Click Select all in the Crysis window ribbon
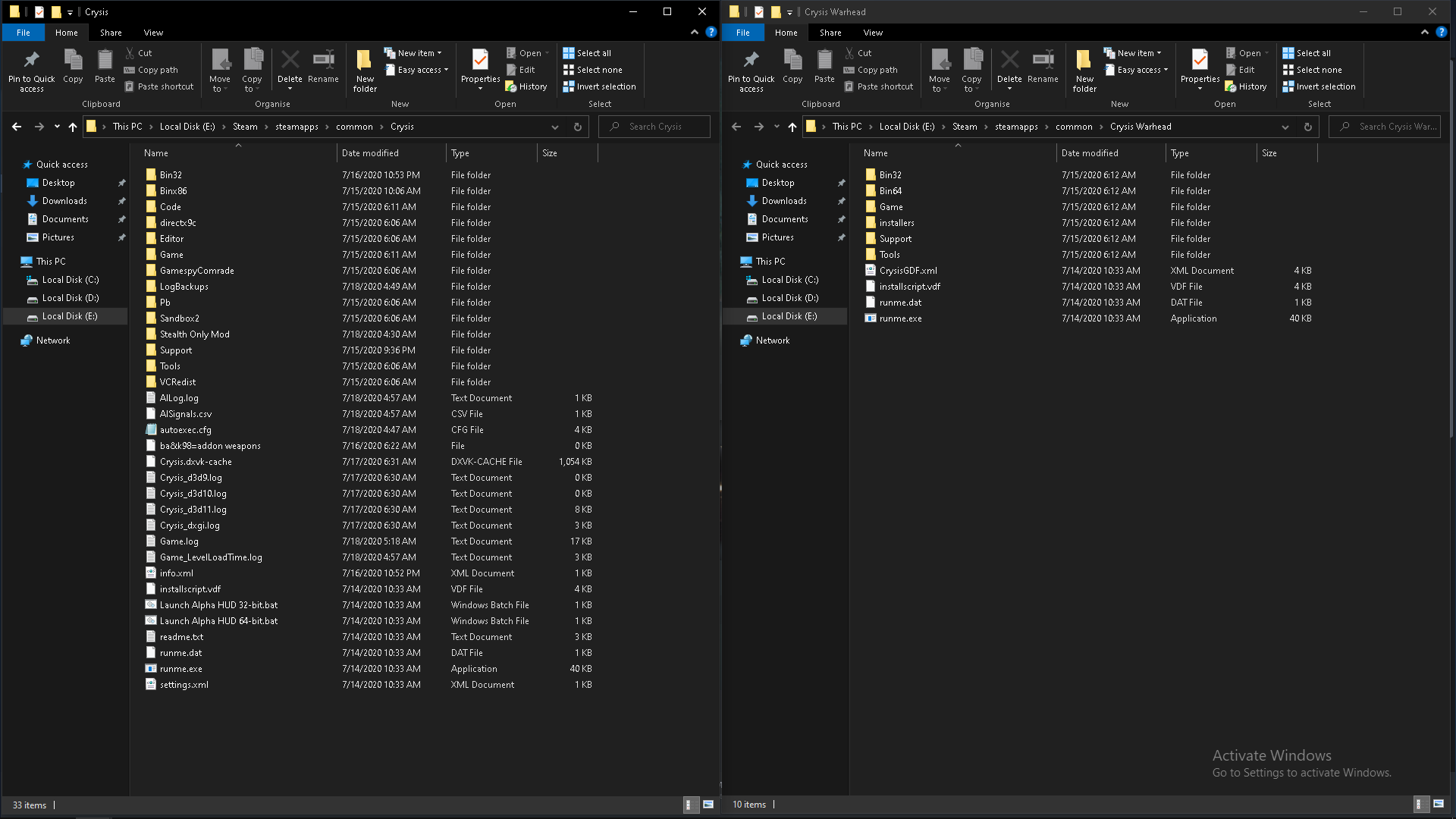The image size is (1456, 819). pos(587,53)
